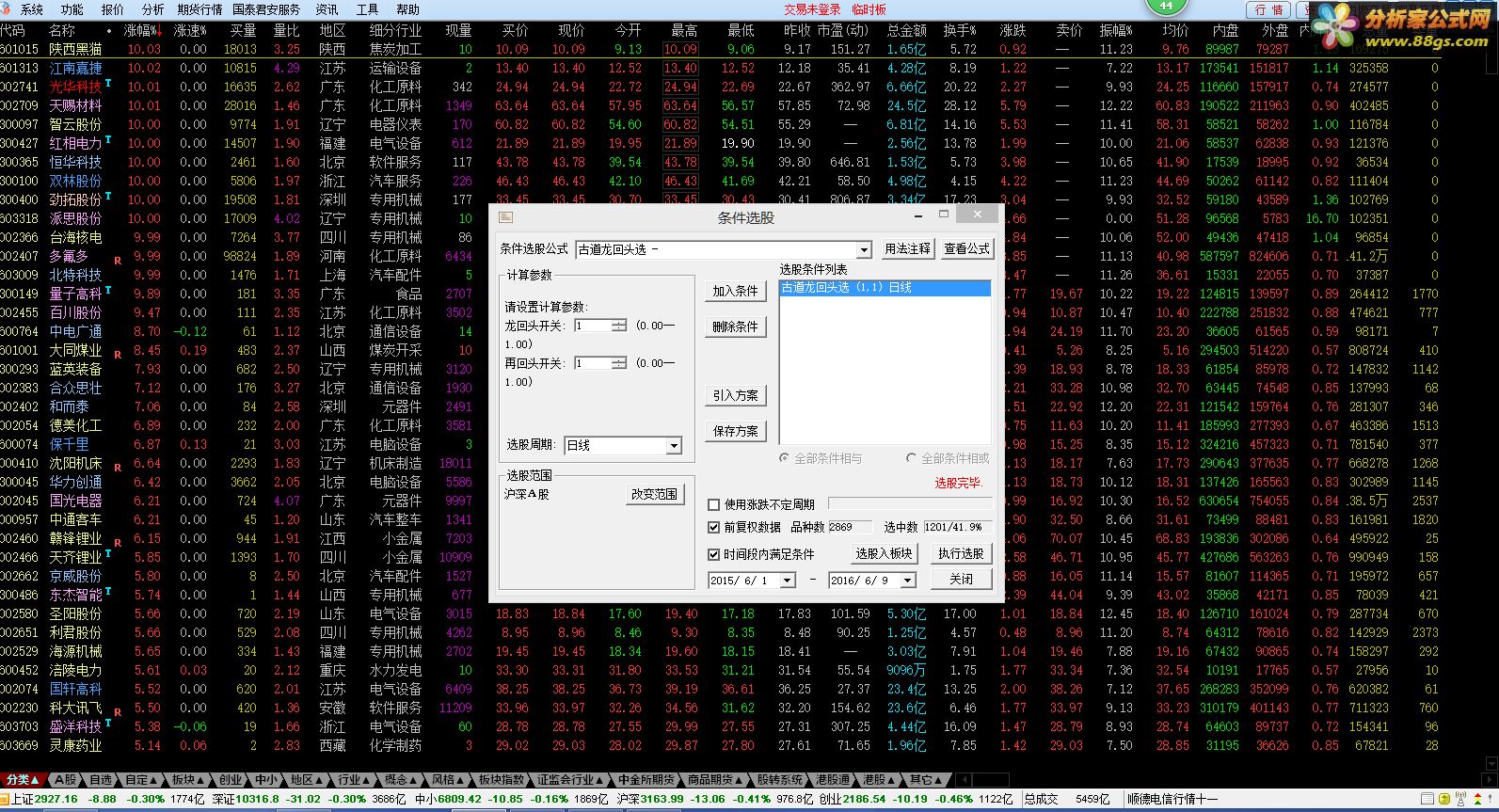Screen dimensions: 1499x812
Task: Run the screen with 执行选股 button
Action: (961, 553)
